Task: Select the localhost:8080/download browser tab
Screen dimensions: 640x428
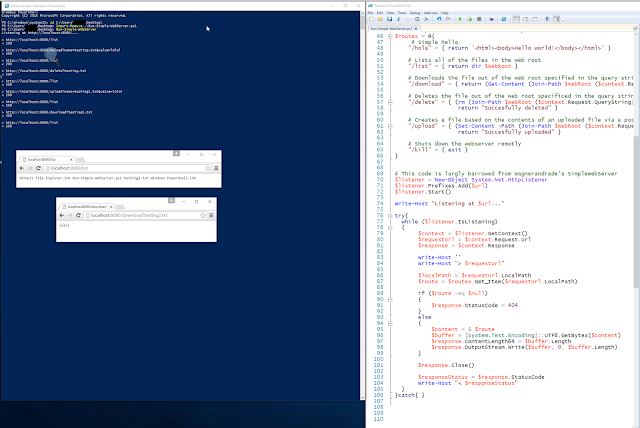Action: click(x=87, y=206)
